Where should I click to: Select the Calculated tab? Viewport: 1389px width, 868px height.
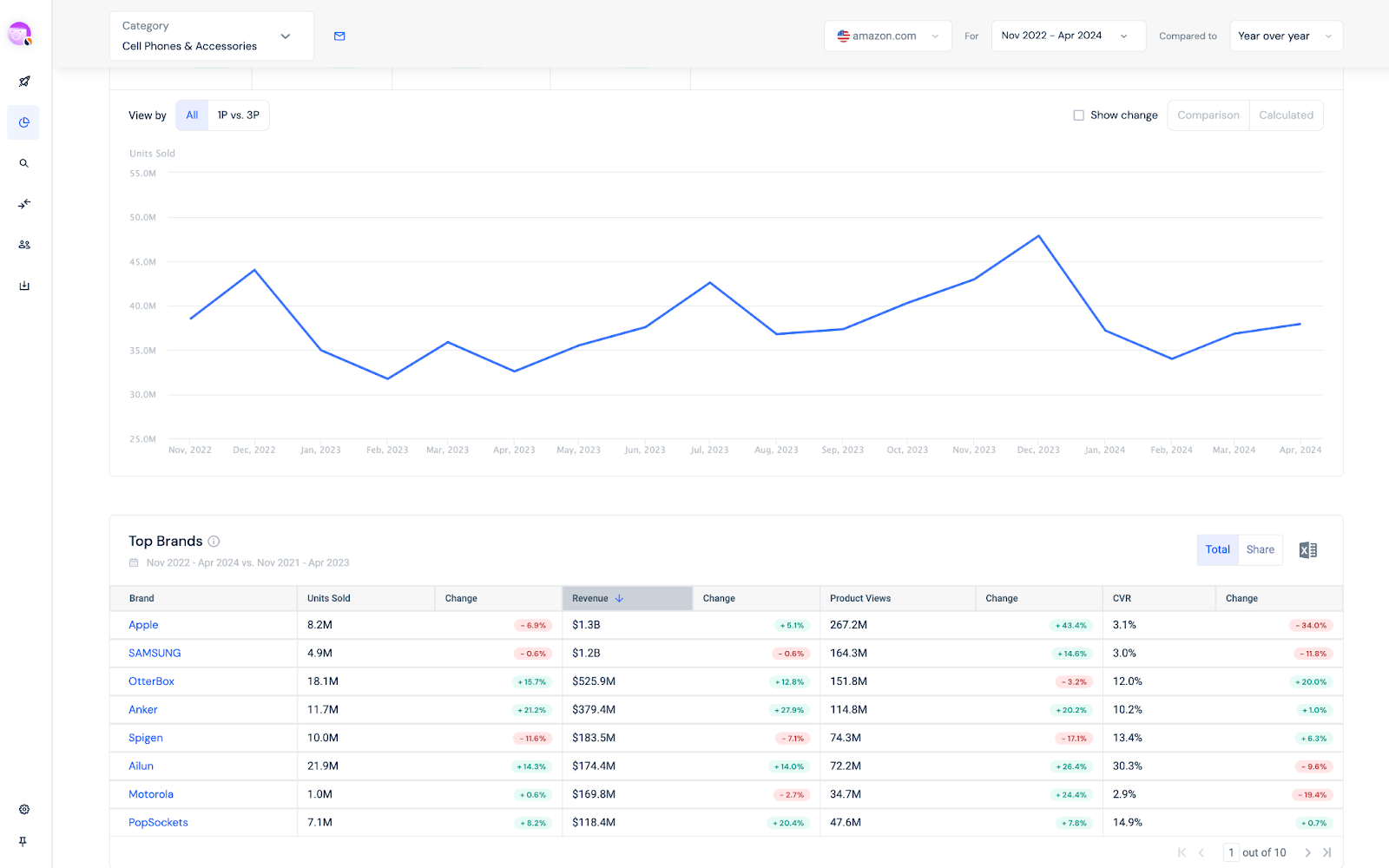point(1286,115)
